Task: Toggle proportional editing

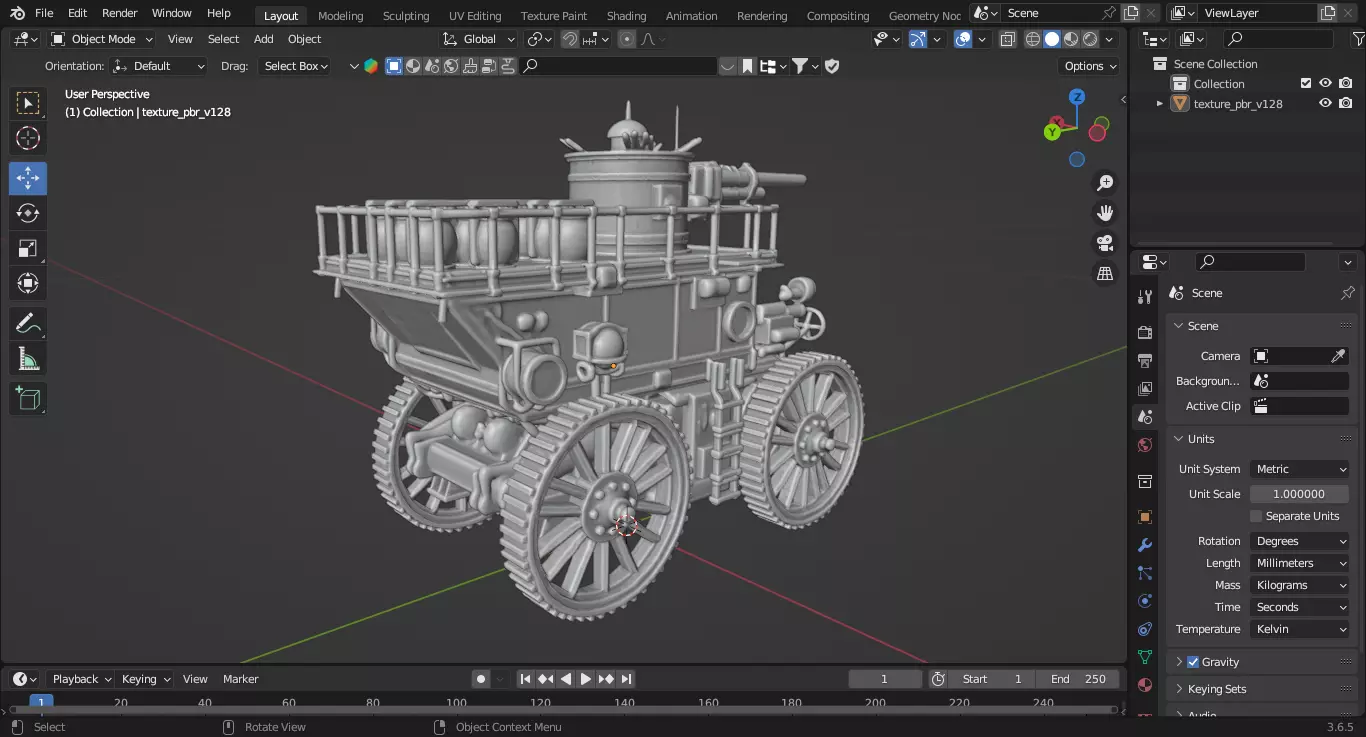Action: point(627,39)
